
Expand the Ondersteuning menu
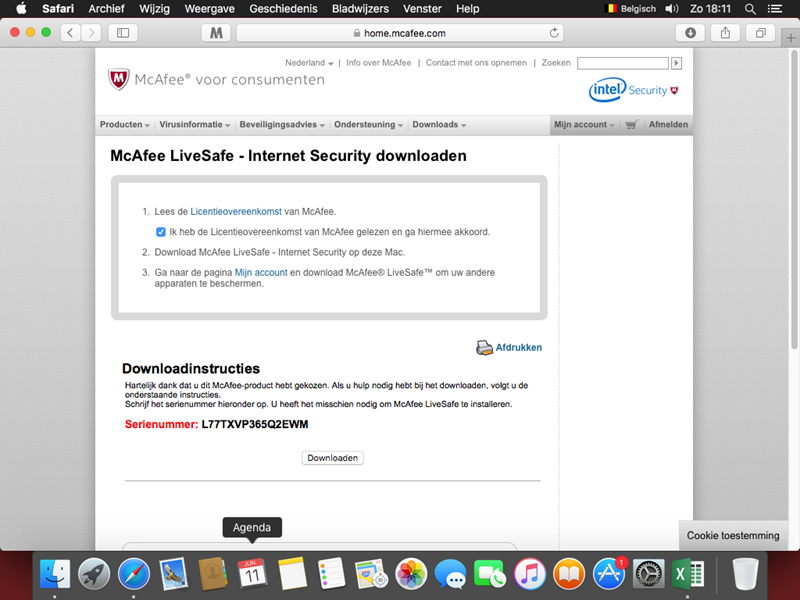coord(368,124)
